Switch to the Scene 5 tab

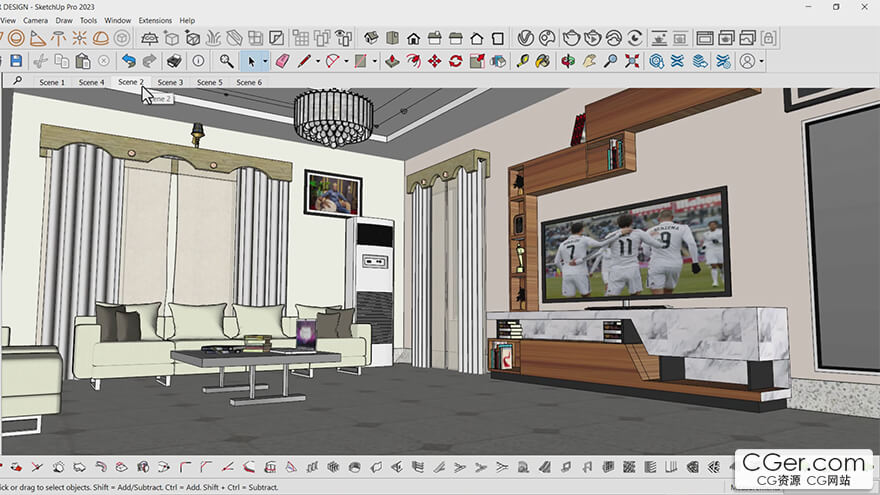click(x=209, y=82)
